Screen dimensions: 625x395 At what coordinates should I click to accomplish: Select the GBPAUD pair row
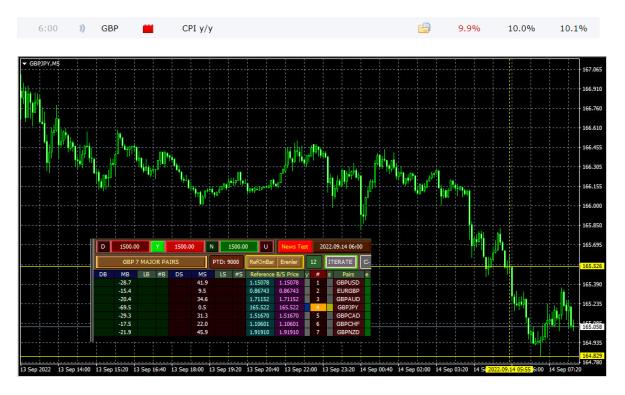348,299
